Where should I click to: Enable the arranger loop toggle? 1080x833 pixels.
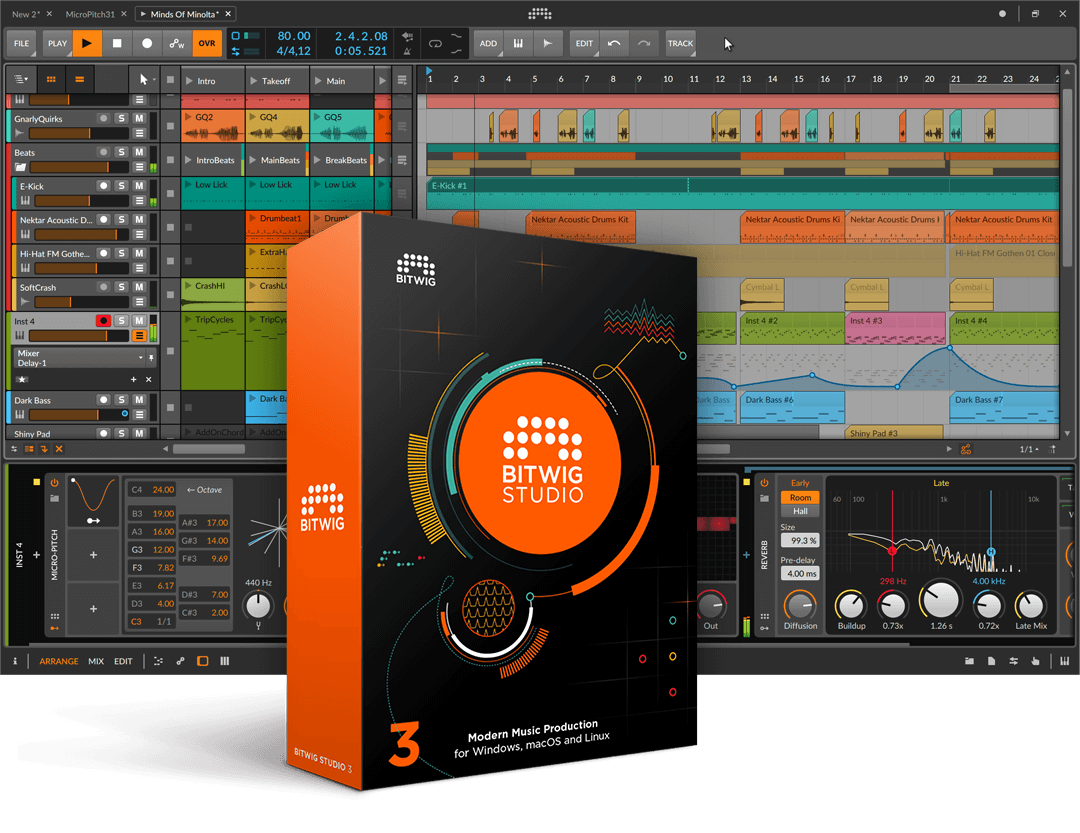[x=435, y=43]
